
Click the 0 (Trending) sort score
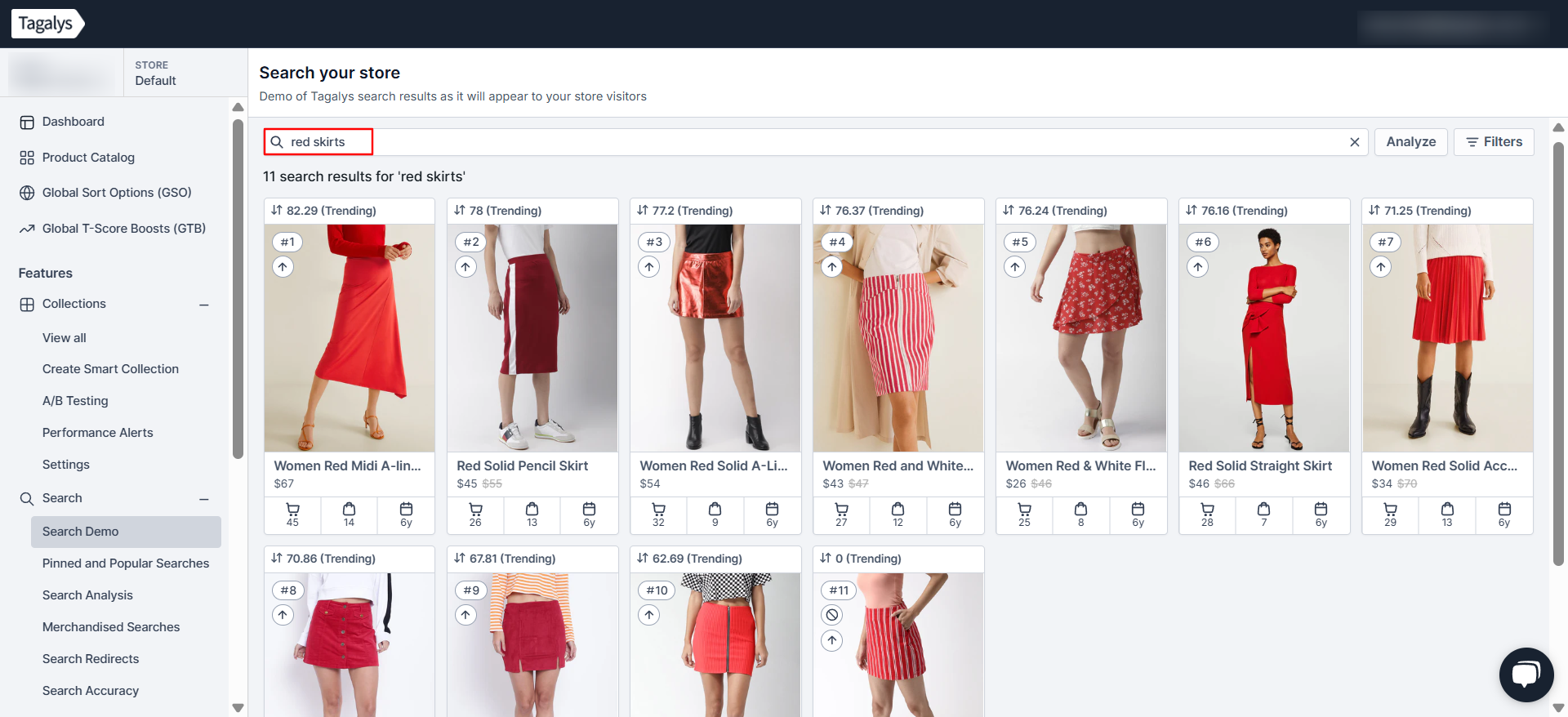point(861,559)
